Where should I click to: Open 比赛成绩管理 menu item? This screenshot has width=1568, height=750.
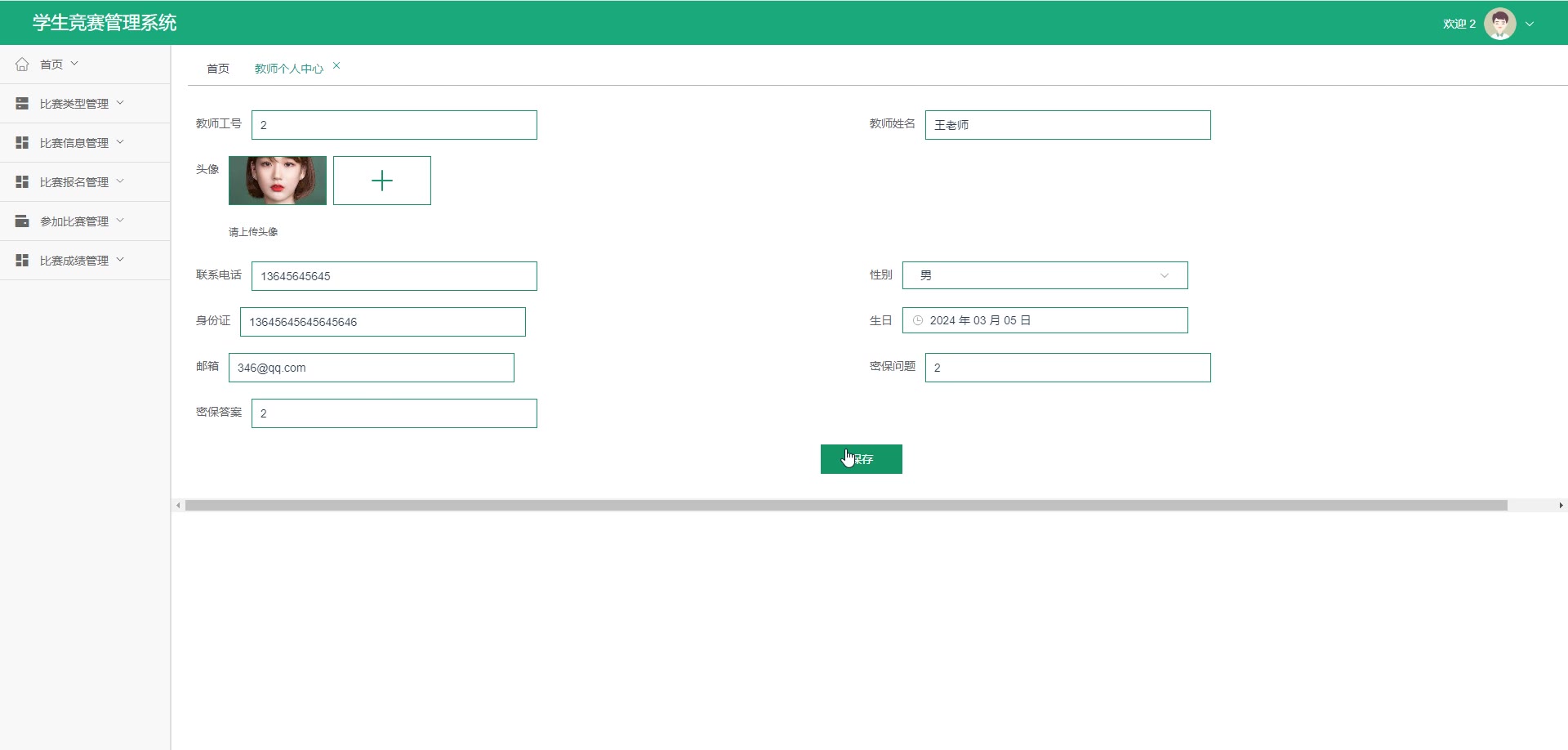click(x=85, y=261)
